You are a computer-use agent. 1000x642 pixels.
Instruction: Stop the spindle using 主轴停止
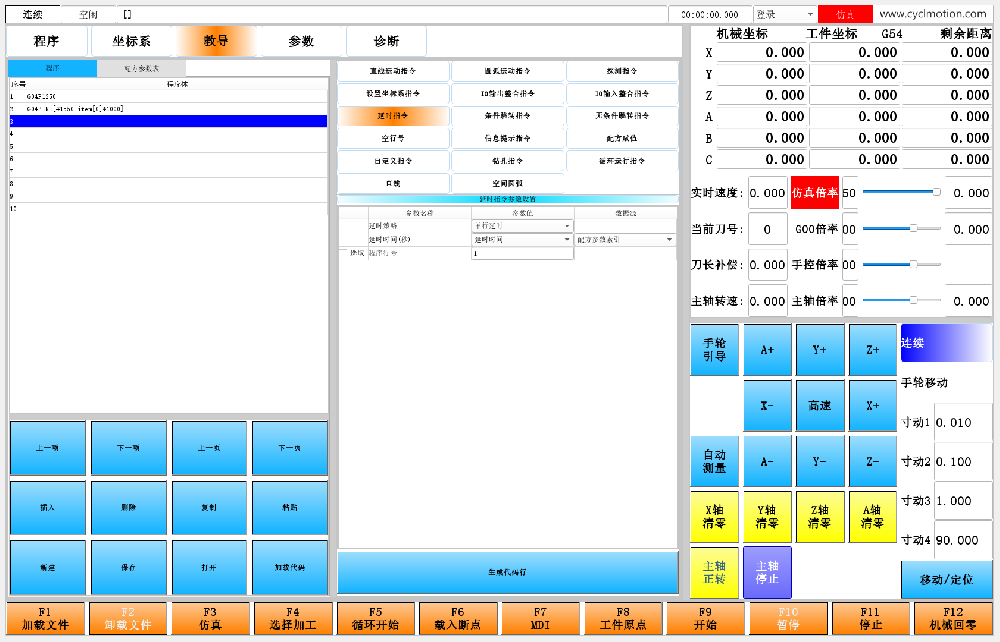[x=767, y=573]
